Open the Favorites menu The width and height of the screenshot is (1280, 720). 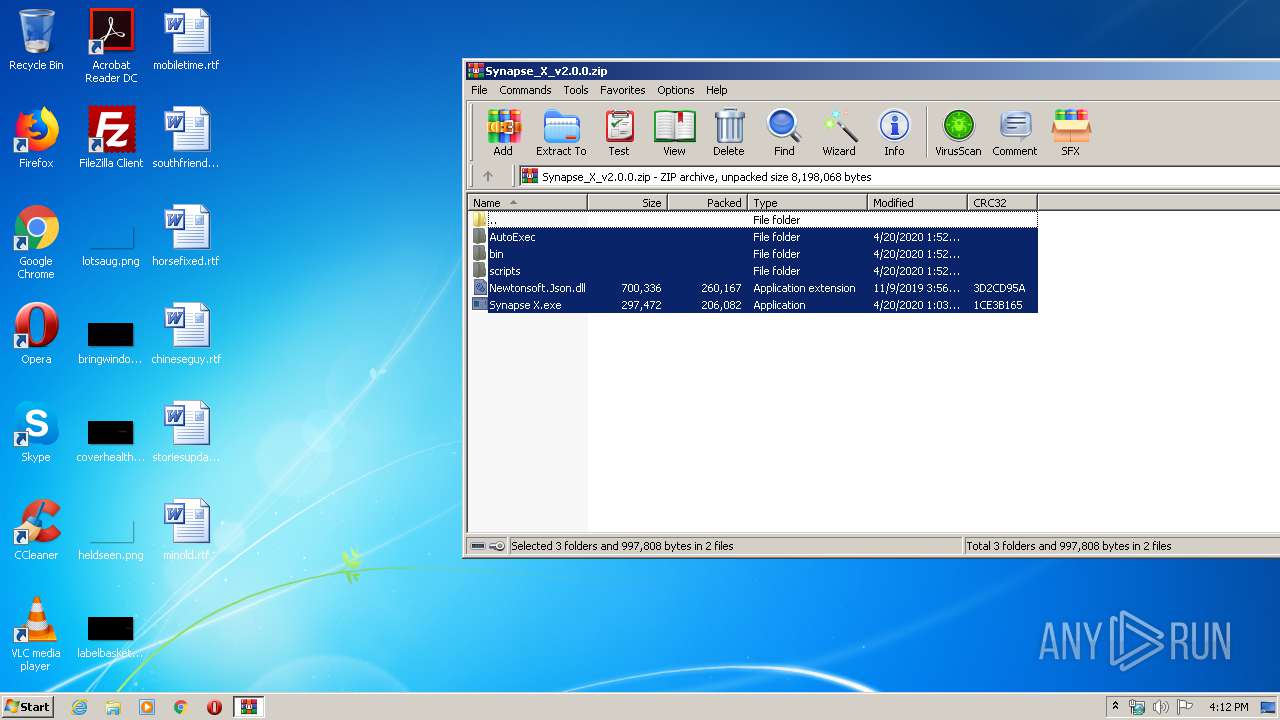point(622,90)
